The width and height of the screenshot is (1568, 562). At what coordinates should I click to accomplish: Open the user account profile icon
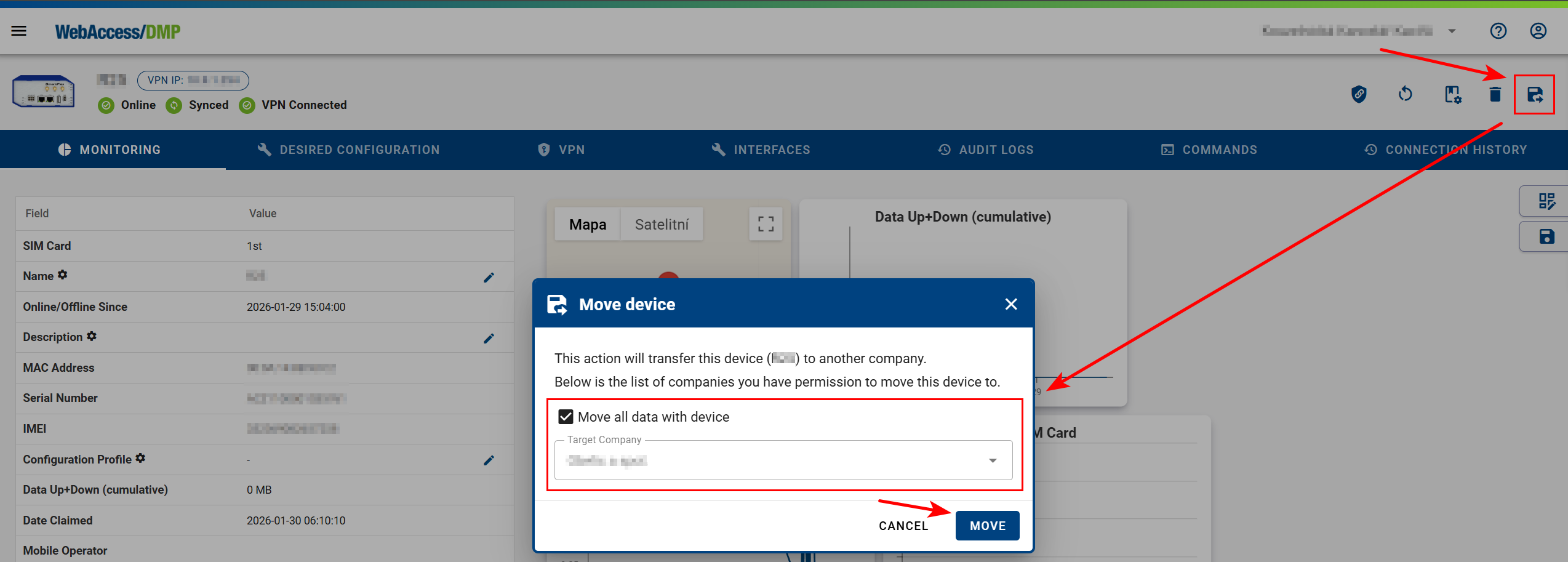(1538, 31)
